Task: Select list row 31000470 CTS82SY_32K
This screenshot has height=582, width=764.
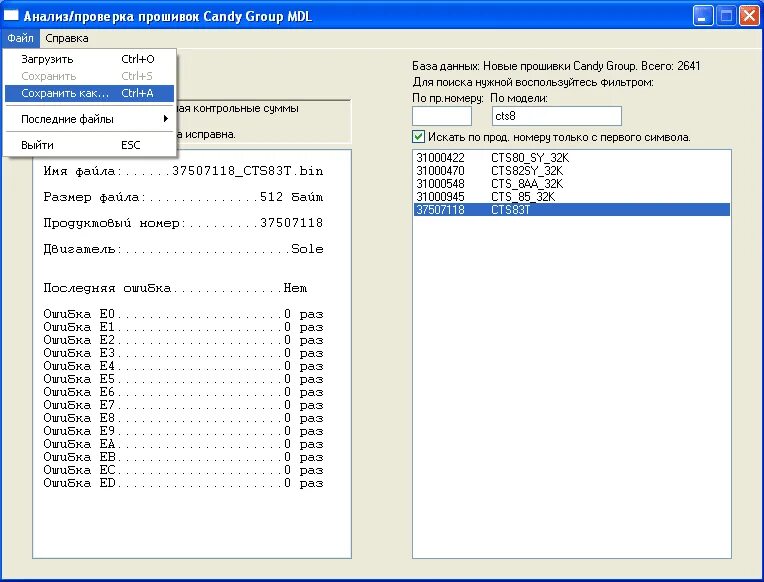Action: (571, 171)
